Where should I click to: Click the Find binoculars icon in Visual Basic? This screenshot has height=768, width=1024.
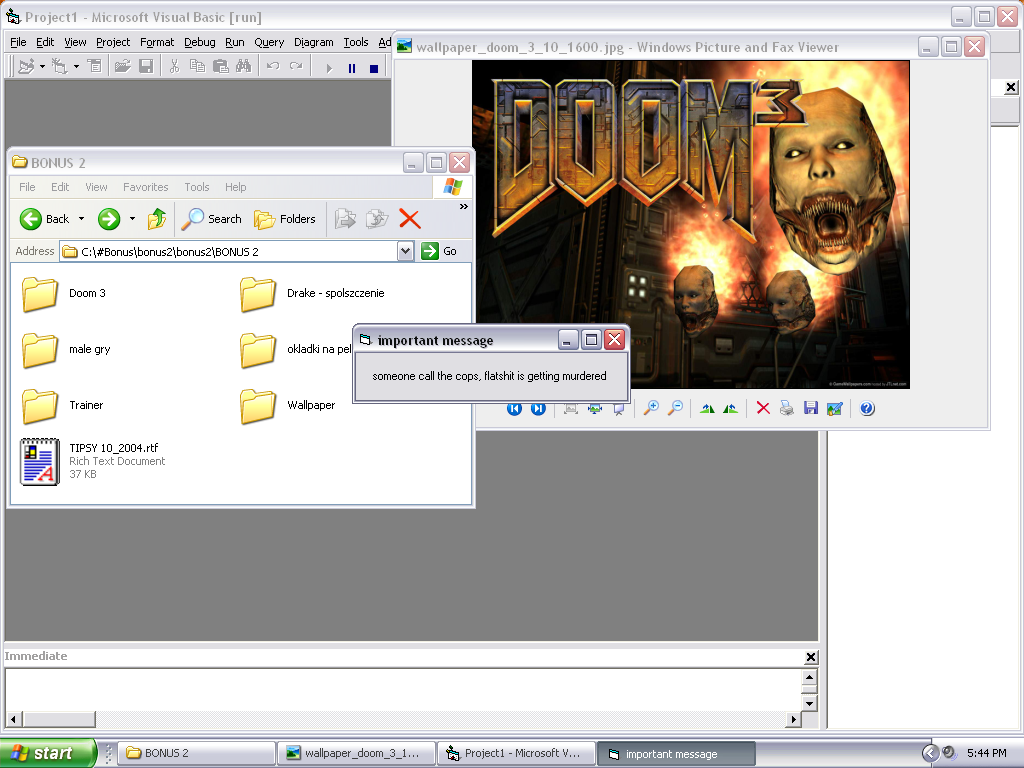point(244,66)
